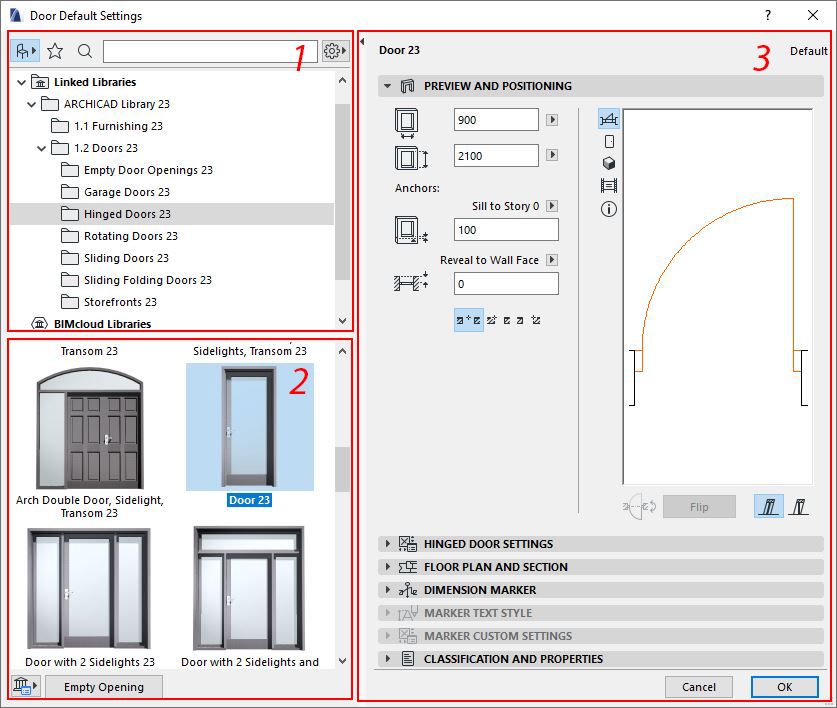Click the door opening orientation icon
The width and height of the screenshot is (837, 708).
[x=639, y=507]
